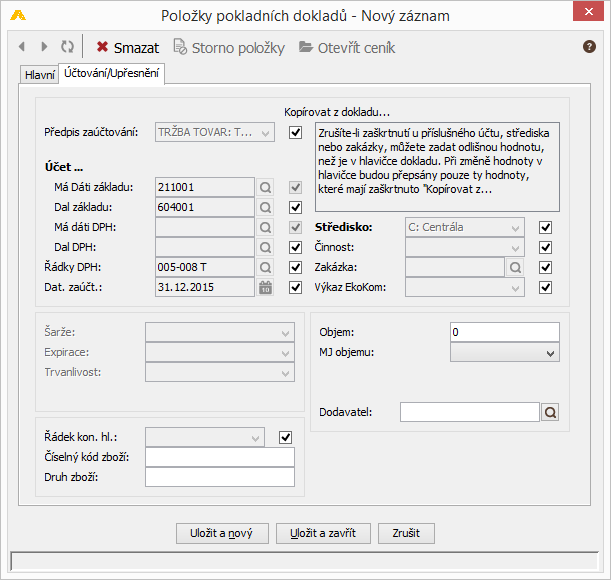611x580 pixels.
Task: Close the Nový záznam window
Action: click(588, 12)
